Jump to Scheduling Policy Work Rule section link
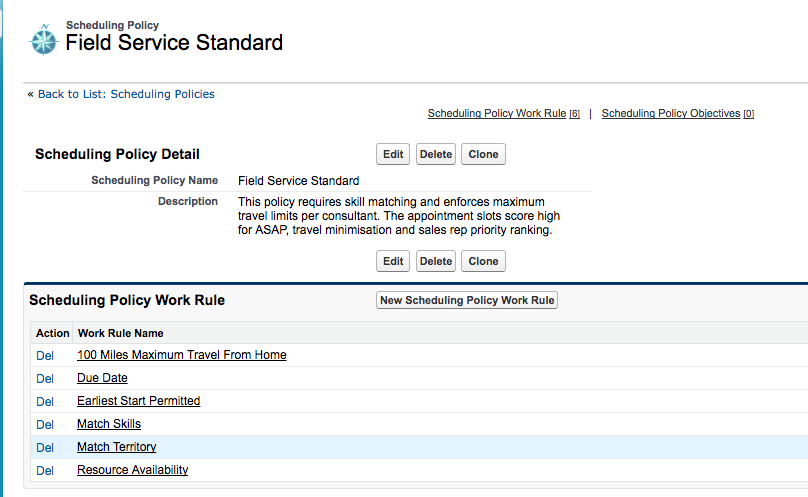The height and width of the screenshot is (497, 808). 503,113
